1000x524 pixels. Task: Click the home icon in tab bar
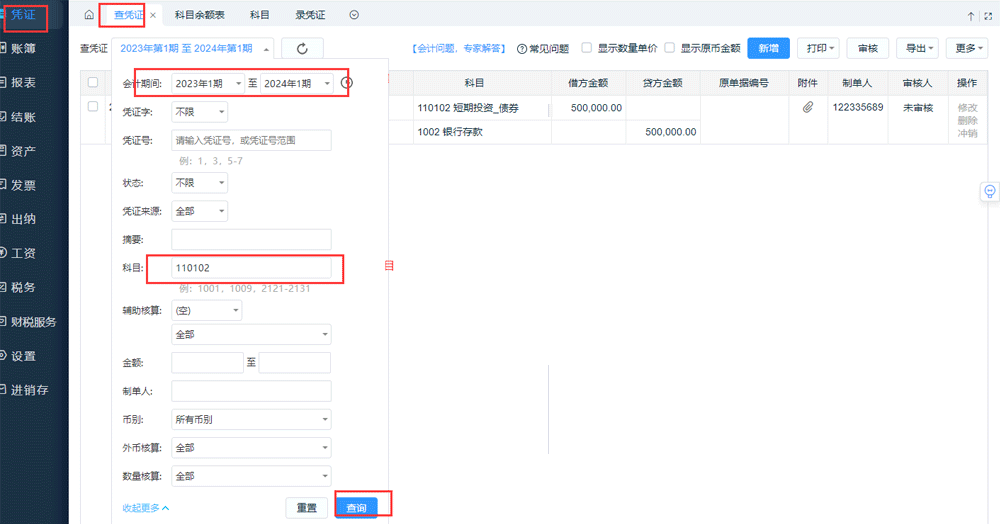point(89,16)
